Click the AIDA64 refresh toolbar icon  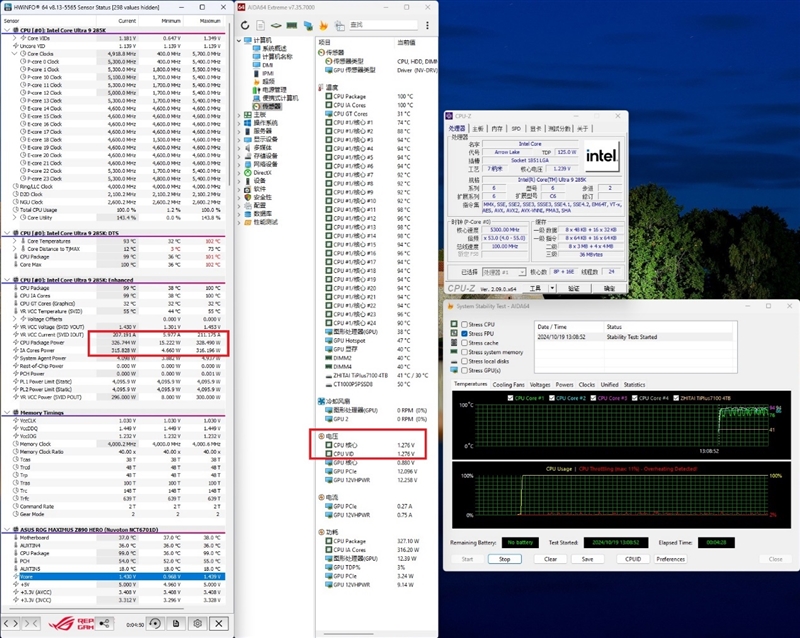tap(245, 25)
